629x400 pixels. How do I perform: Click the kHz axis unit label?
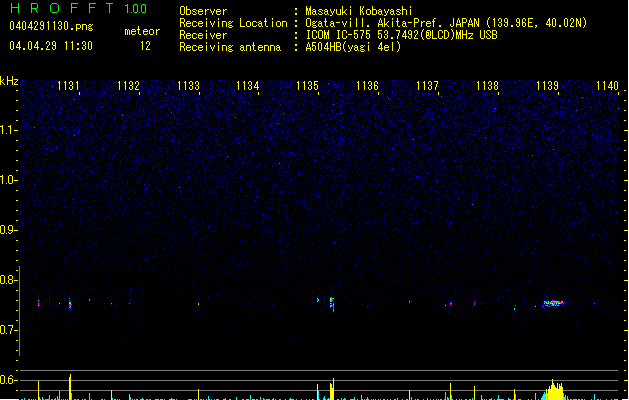(x=9, y=81)
